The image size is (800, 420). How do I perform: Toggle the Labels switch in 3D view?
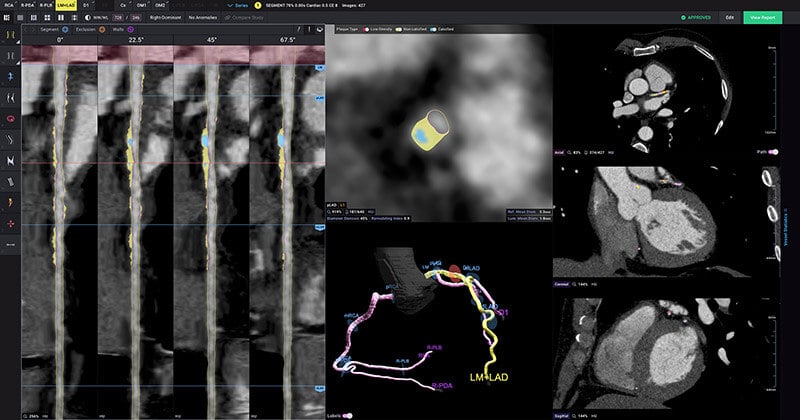pos(347,413)
